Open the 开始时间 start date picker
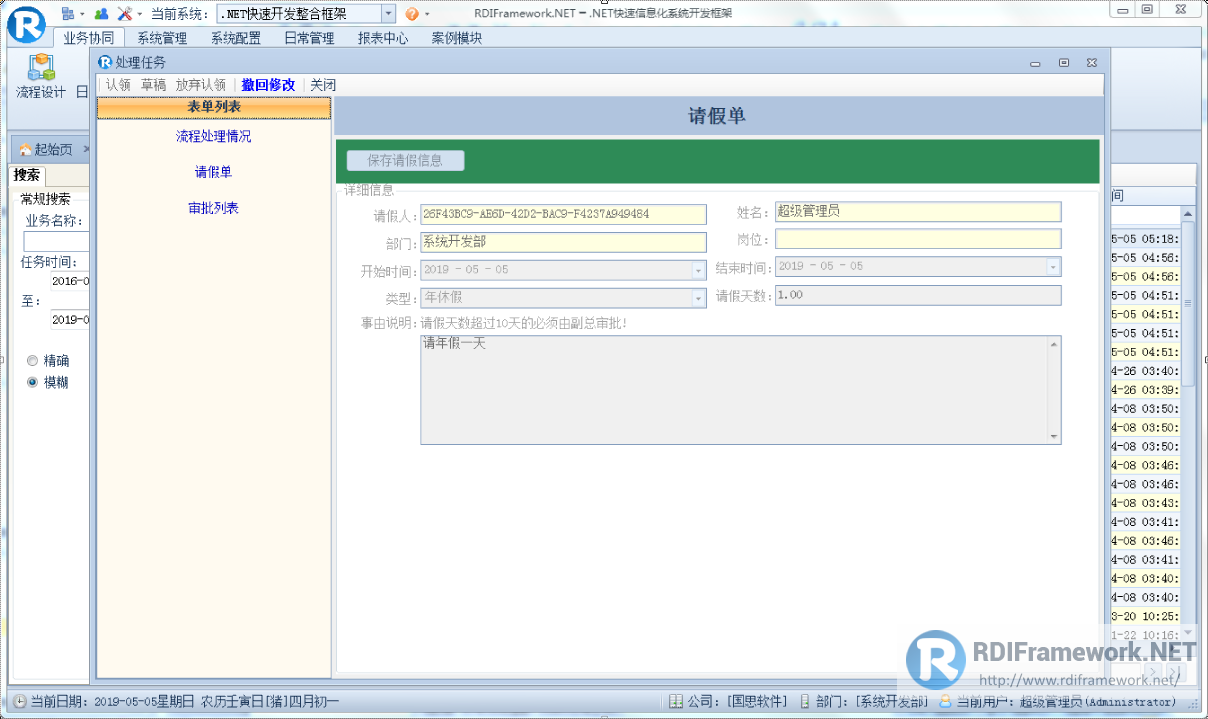The width and height of the screenshot is (1208, 719). pos(700,270)
